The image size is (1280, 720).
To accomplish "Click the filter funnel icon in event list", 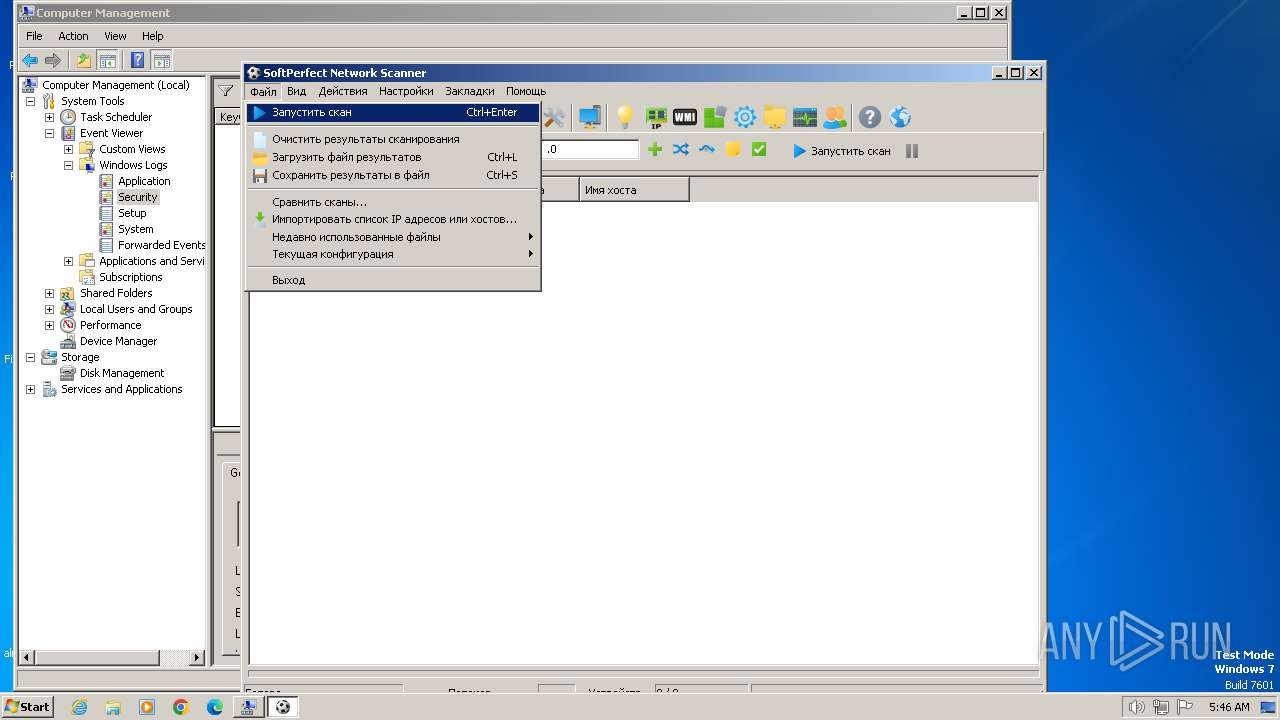I will [x=227, y=91].
